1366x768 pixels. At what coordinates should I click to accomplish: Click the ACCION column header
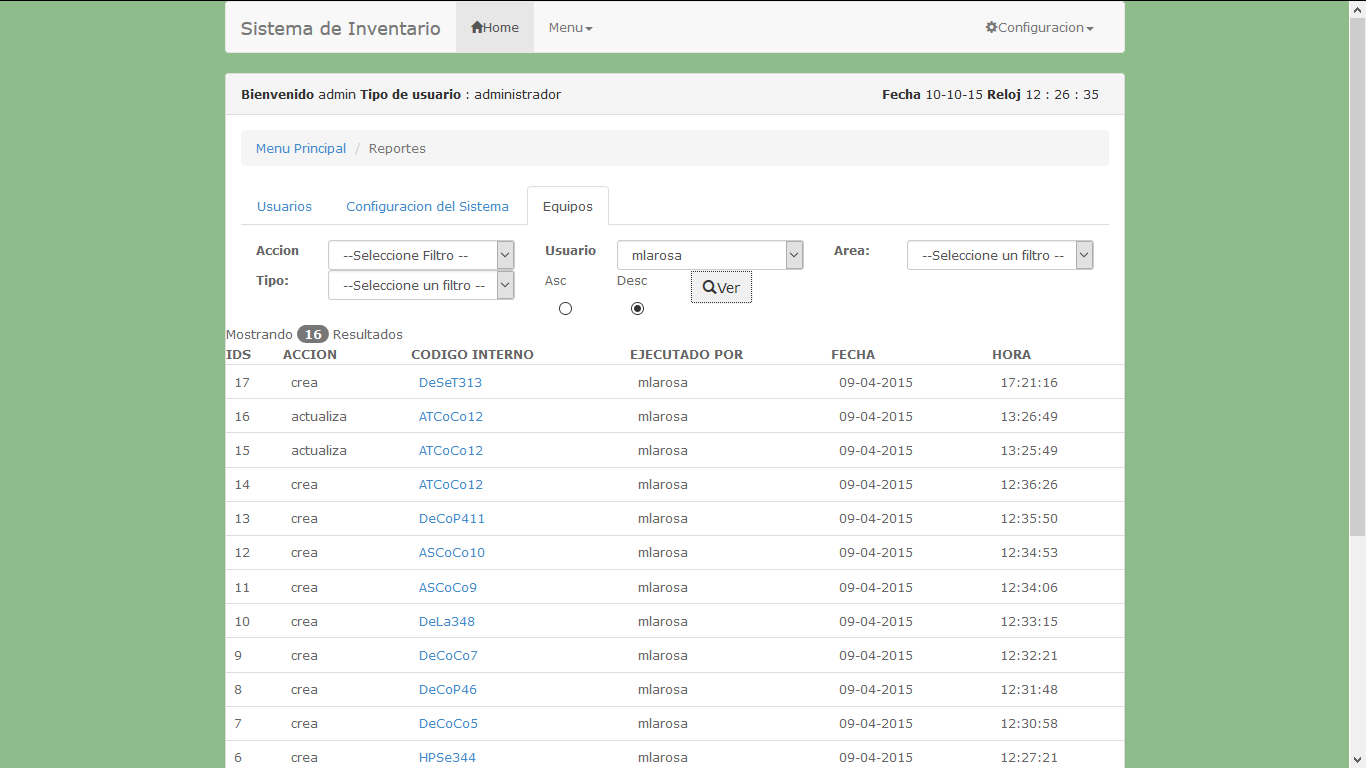[x=310, y=354]
